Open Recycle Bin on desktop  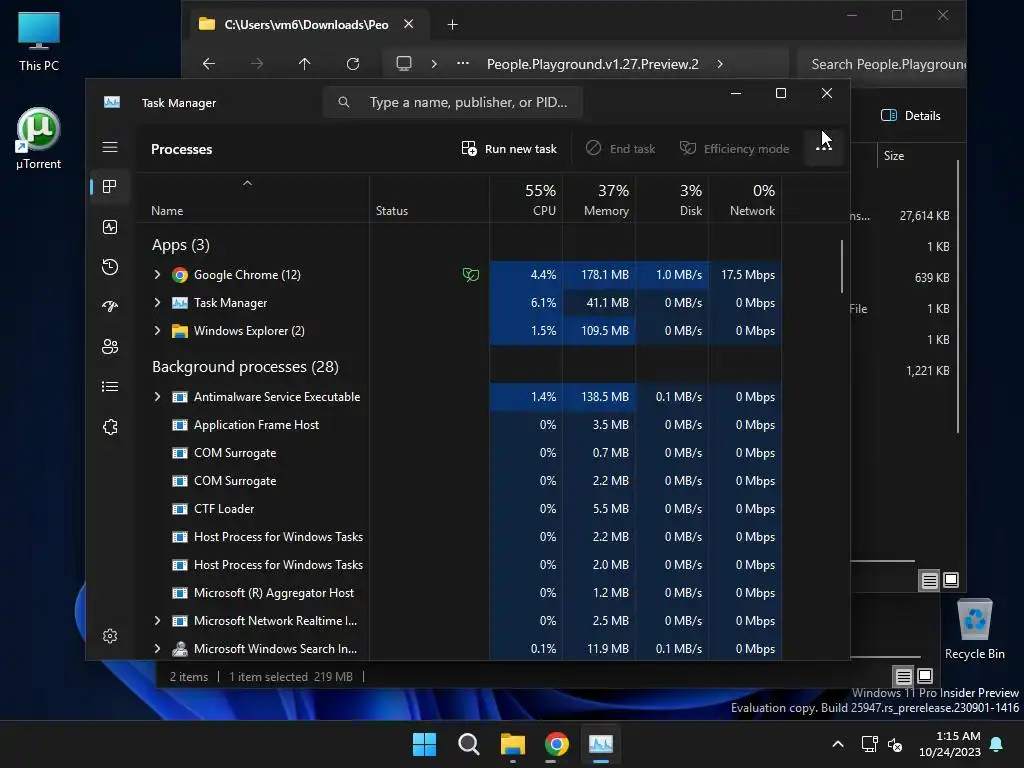(974, 629)
